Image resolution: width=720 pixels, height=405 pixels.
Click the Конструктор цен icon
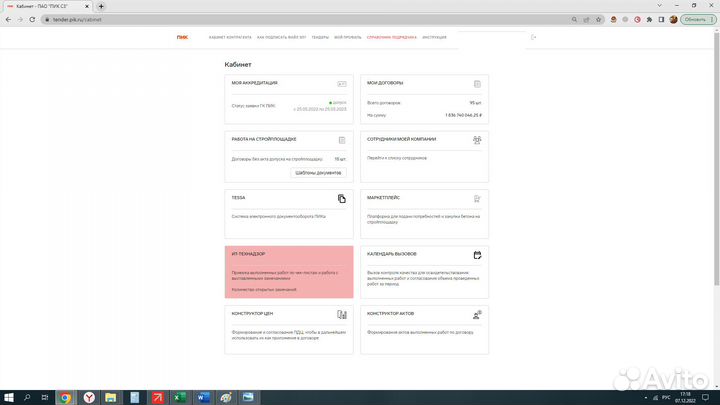[x=342, y=315]
